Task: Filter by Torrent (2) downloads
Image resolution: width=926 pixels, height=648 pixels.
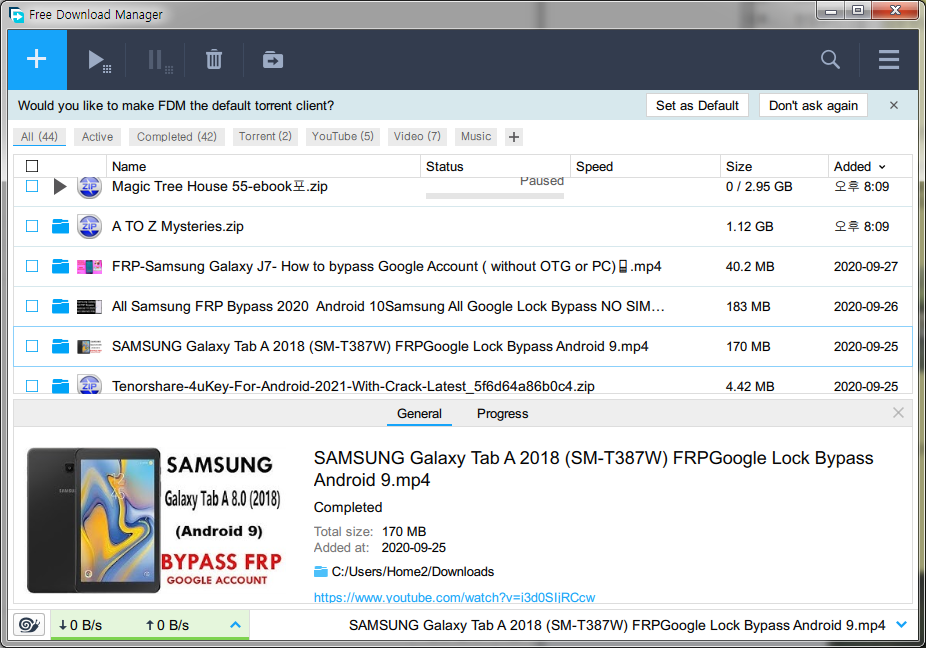Action: pyautogui.click(x=265, y=136)
